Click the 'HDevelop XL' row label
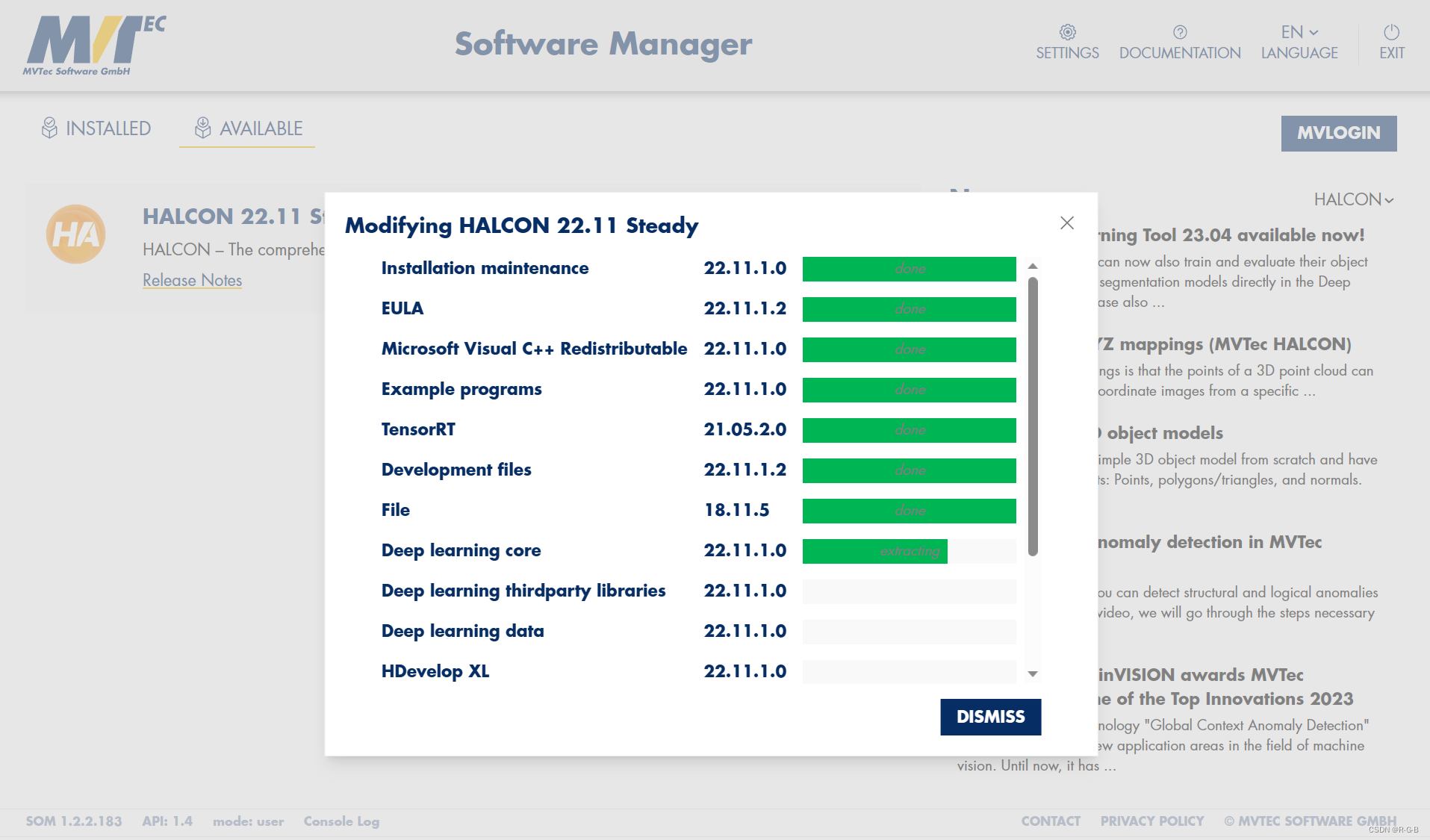Viewport: 1430px width, 840px height. [x=435, y=672]
